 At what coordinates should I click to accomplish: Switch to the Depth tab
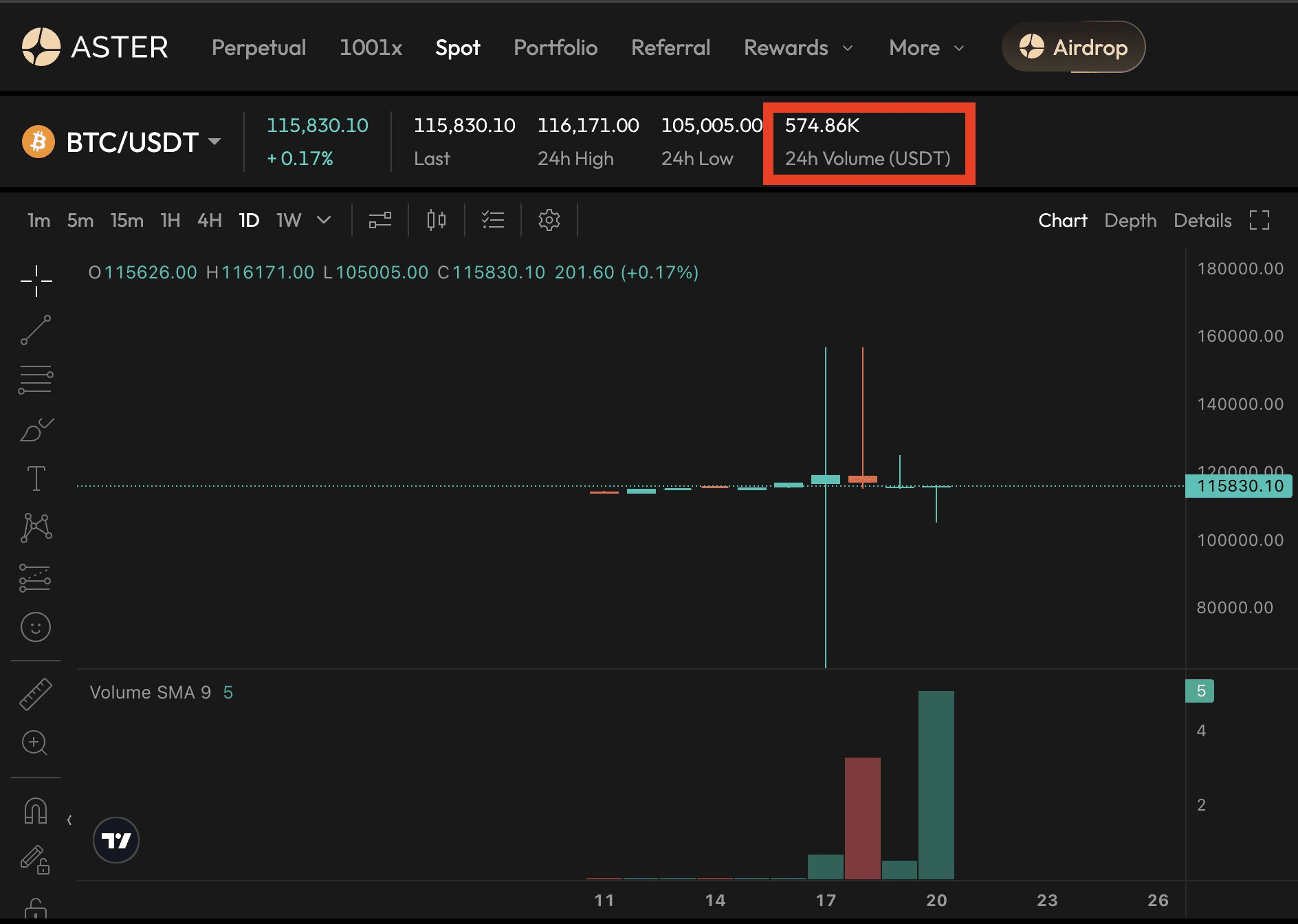(1130, 220)
